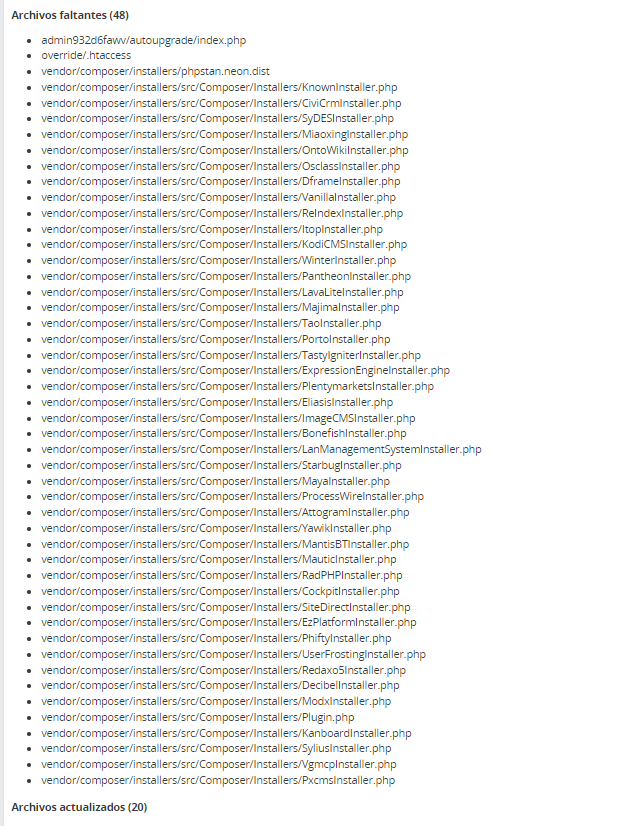The height and width of the screenshot is (826, 624).
Task: Click the ProcessWireInstaller.php file path
Action: [232, 496]
